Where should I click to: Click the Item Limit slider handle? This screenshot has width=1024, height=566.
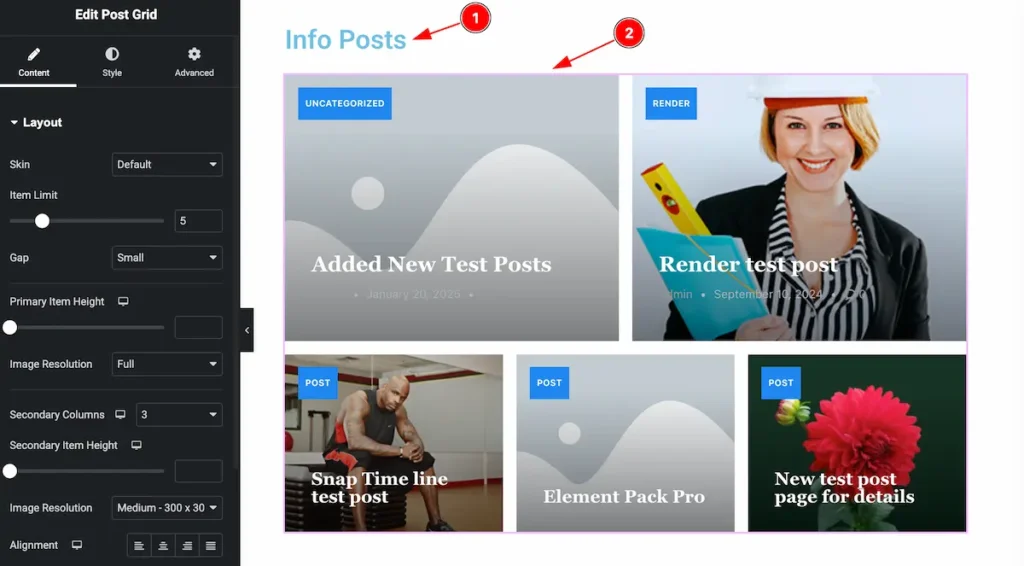[x=42, y=221]
